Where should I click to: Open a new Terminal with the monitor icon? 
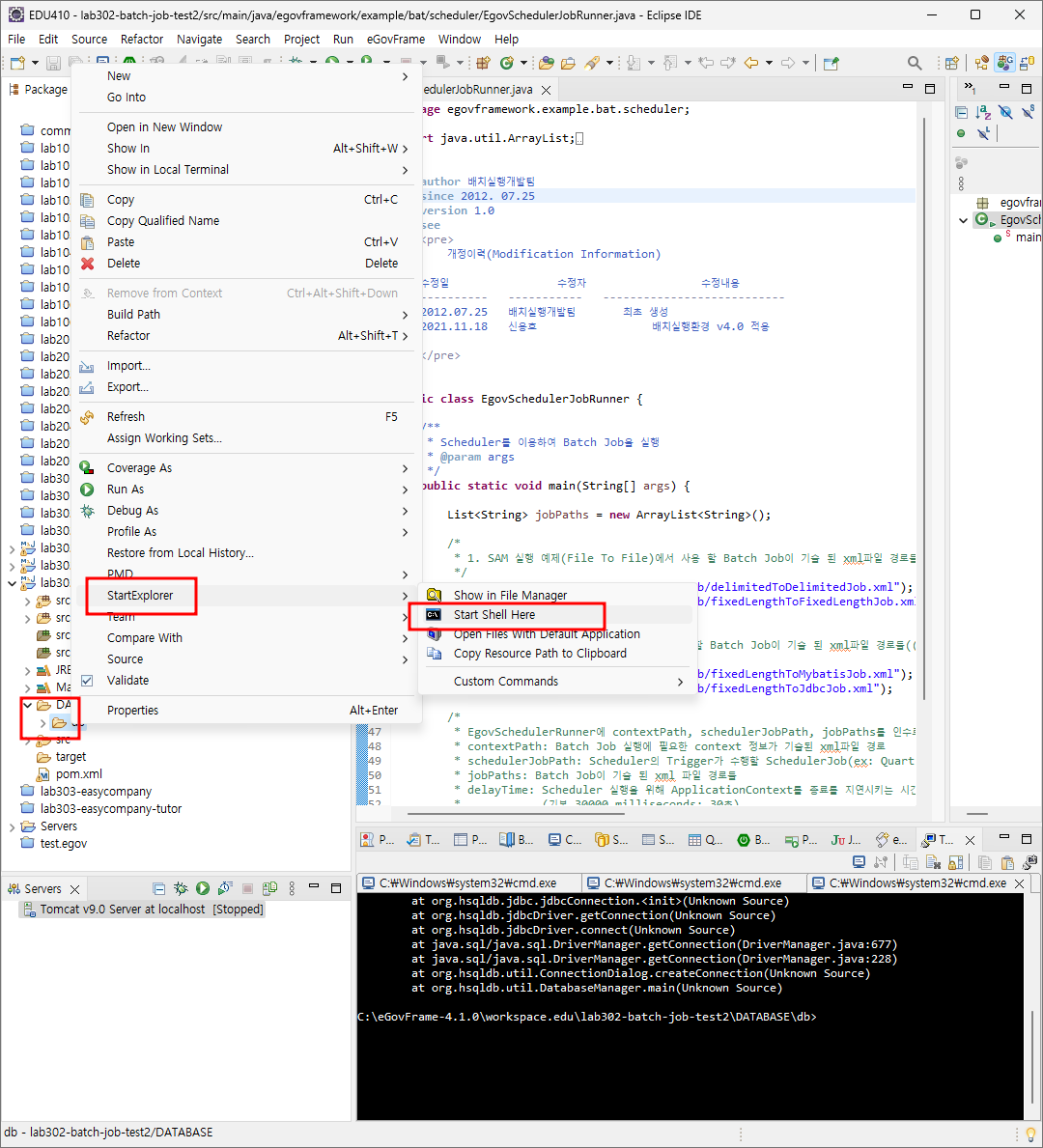(x=860, y=862)
